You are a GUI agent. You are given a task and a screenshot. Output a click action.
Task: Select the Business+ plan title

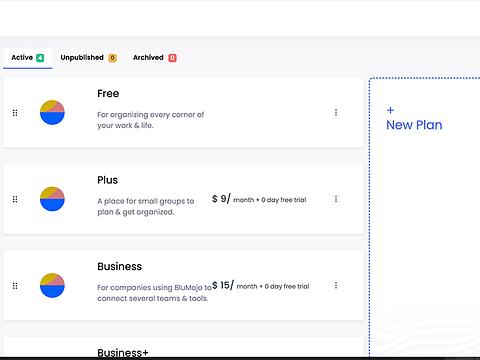(123, 352)
